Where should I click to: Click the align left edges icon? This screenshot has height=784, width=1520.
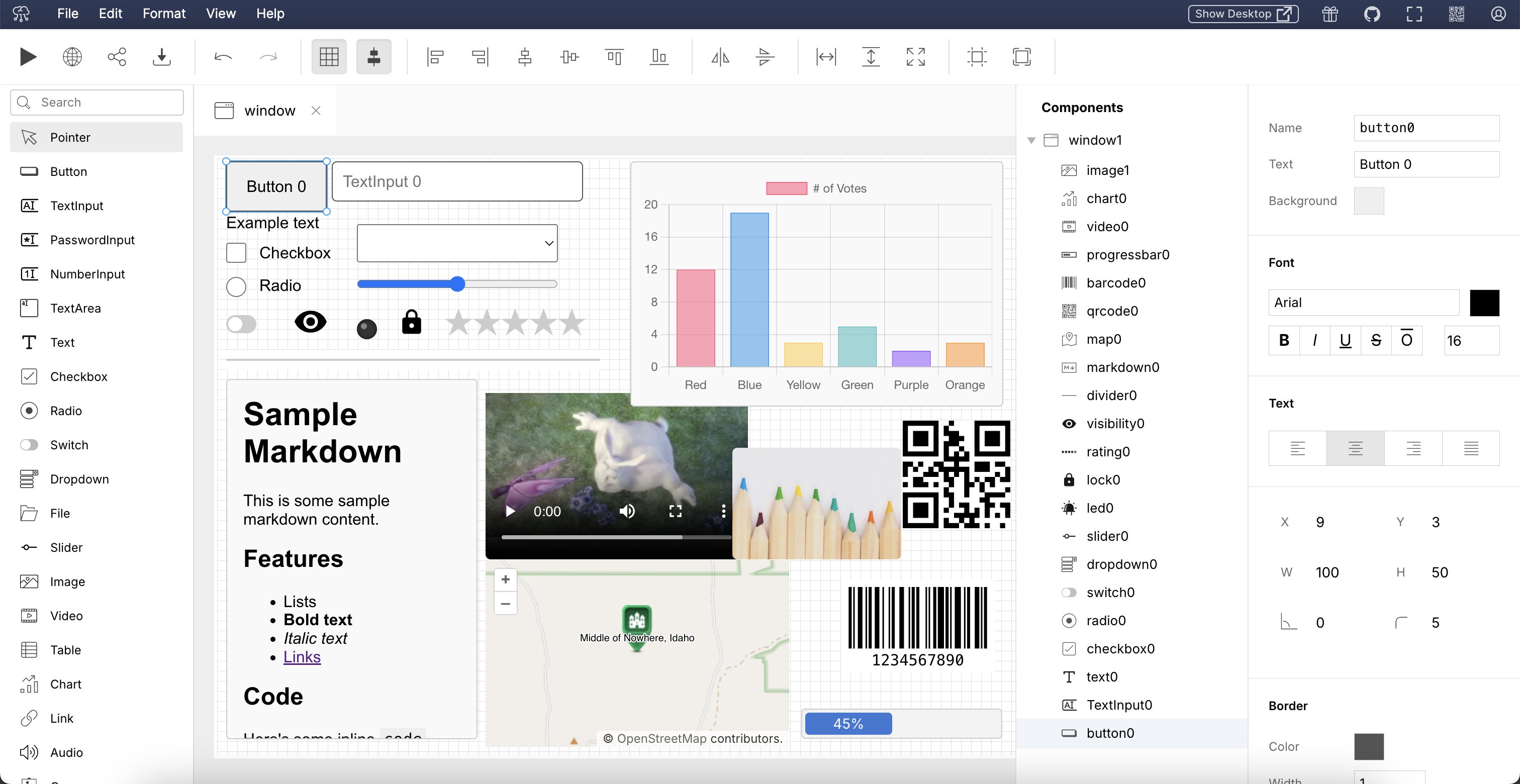coord(435,57)
